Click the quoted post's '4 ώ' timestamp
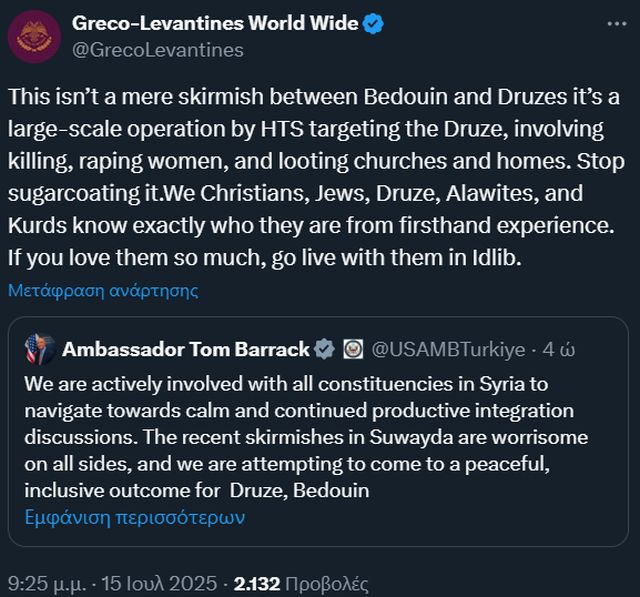 pos(559,349)
